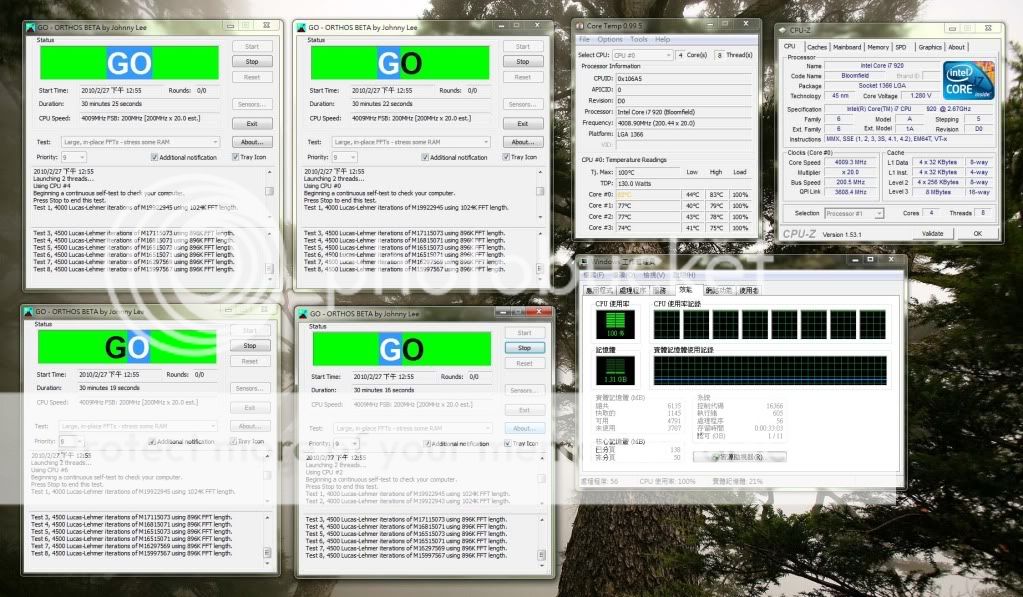
Task: Stop the test in 16-seconds duration ORTHOS
Action: tap(525, 348)
